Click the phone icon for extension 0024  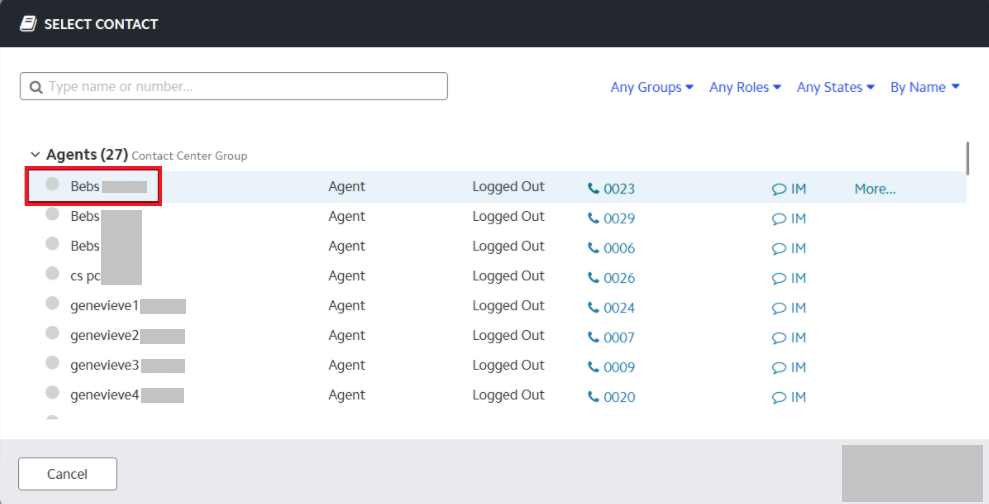click(x=593, y=307)
